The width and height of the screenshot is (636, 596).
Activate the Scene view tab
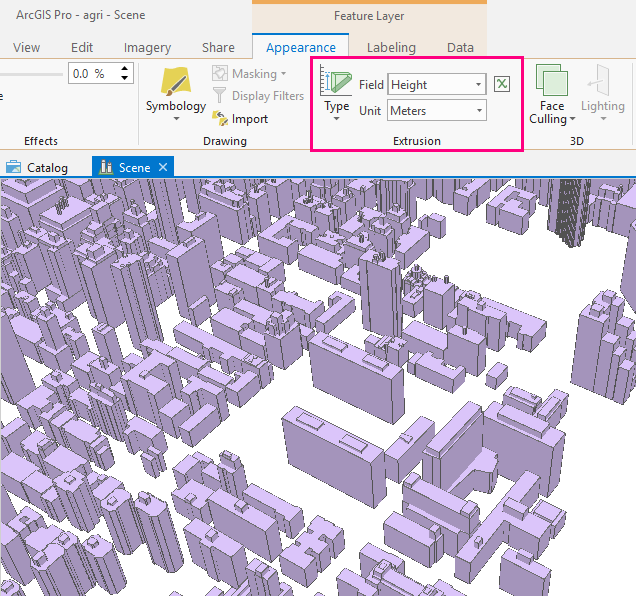click(133, 167)
